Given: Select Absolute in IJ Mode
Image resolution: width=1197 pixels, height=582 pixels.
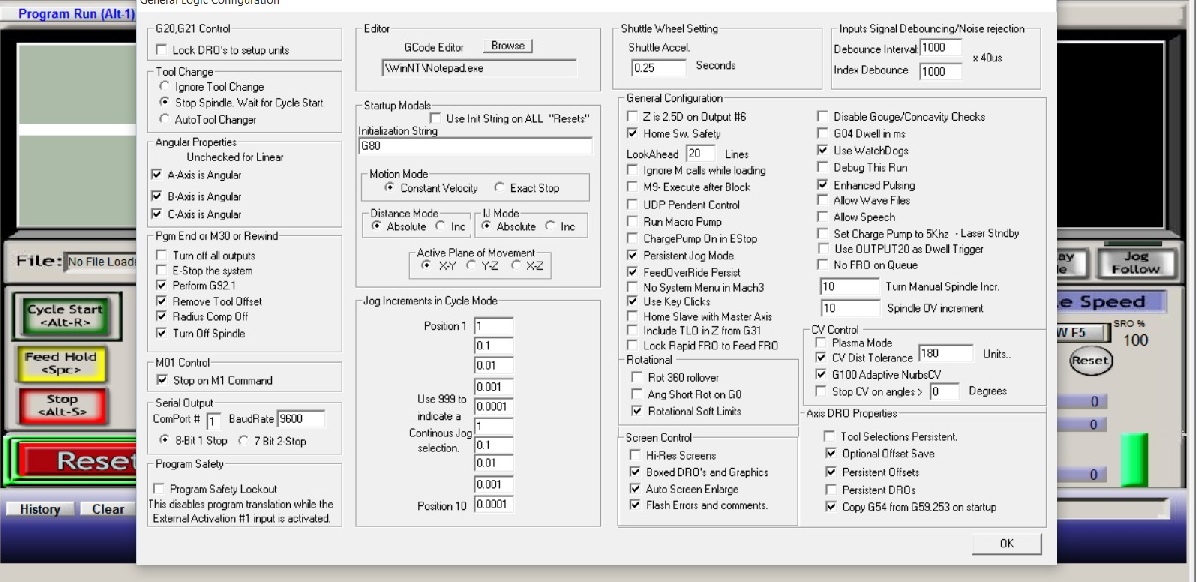Looking at the screenshot, I should point(486,226).
